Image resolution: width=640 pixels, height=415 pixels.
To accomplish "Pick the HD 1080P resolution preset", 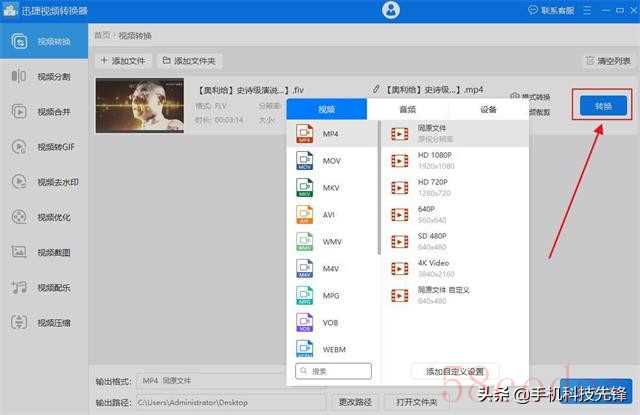I will [434, 160].
